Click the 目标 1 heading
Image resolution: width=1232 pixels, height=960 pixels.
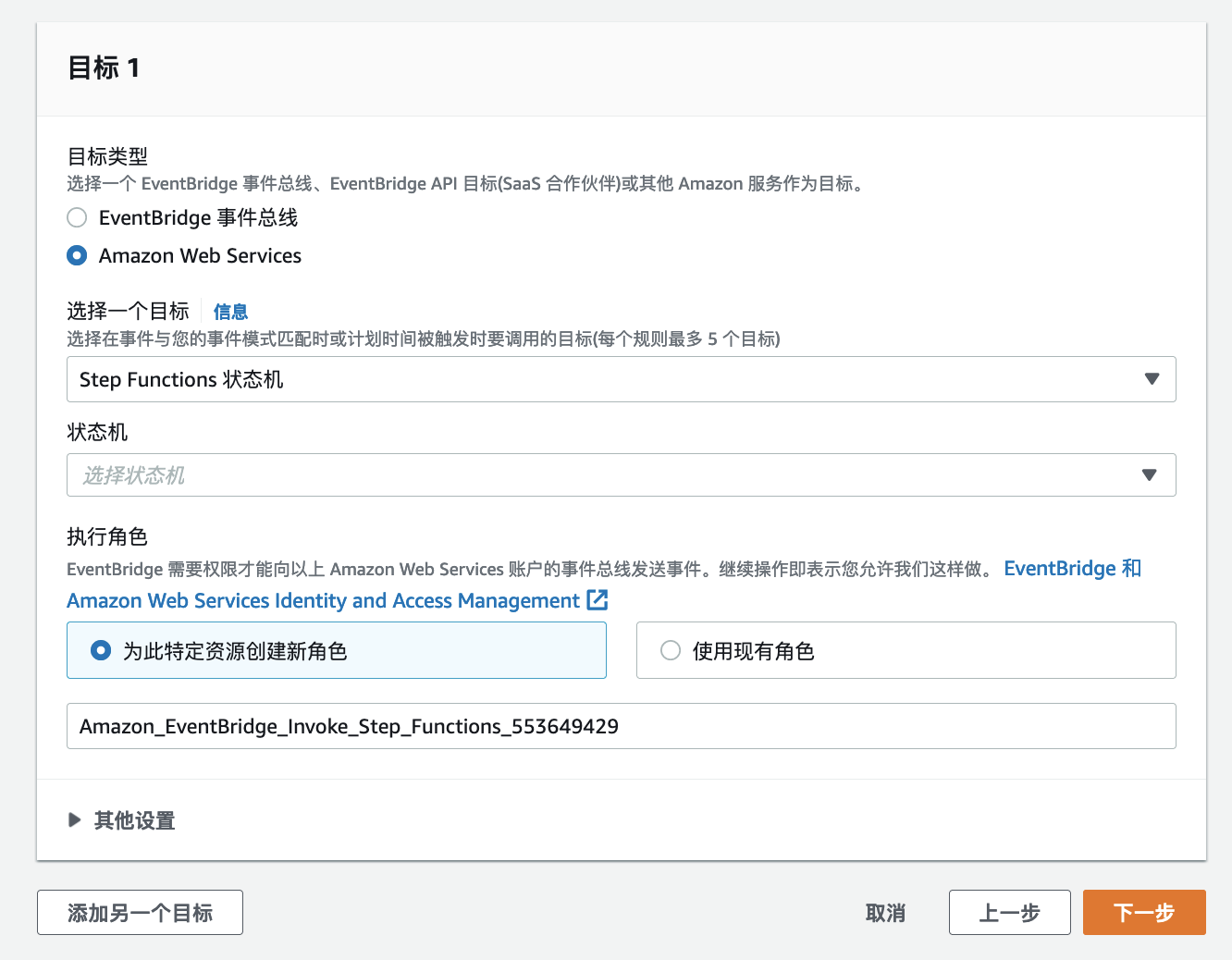click(x=104, y=68)
